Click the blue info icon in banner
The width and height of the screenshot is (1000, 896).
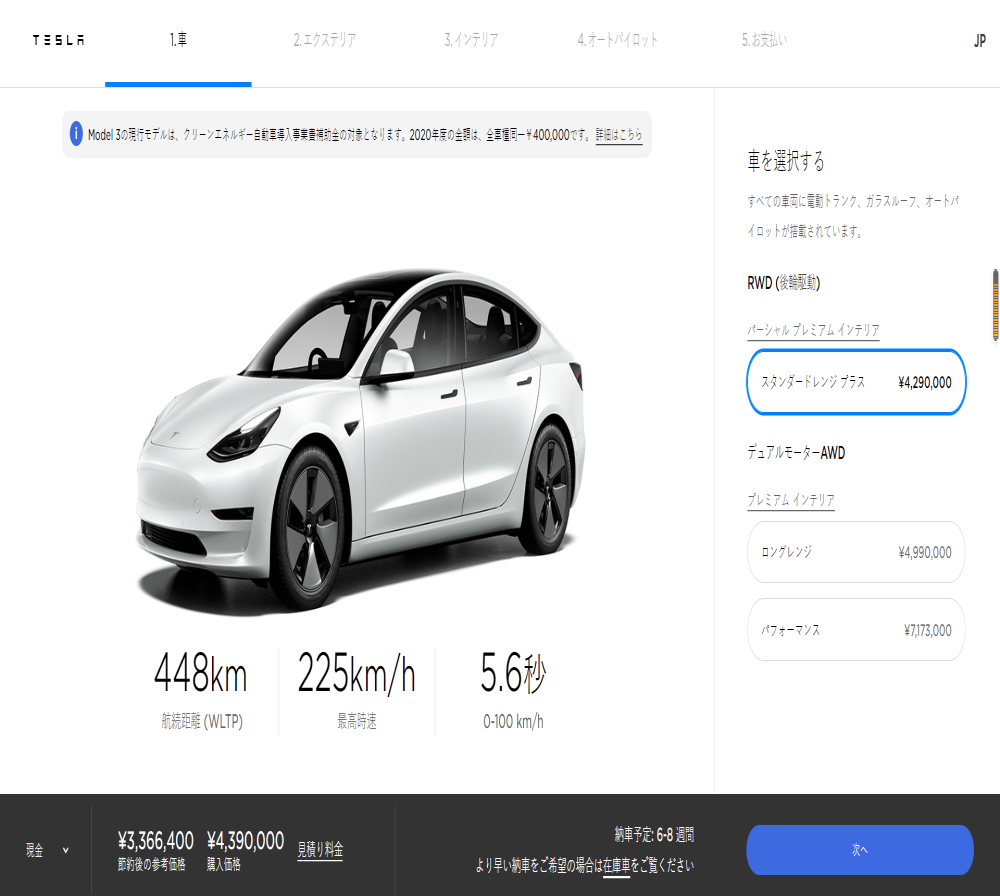[x=76, y=134]
